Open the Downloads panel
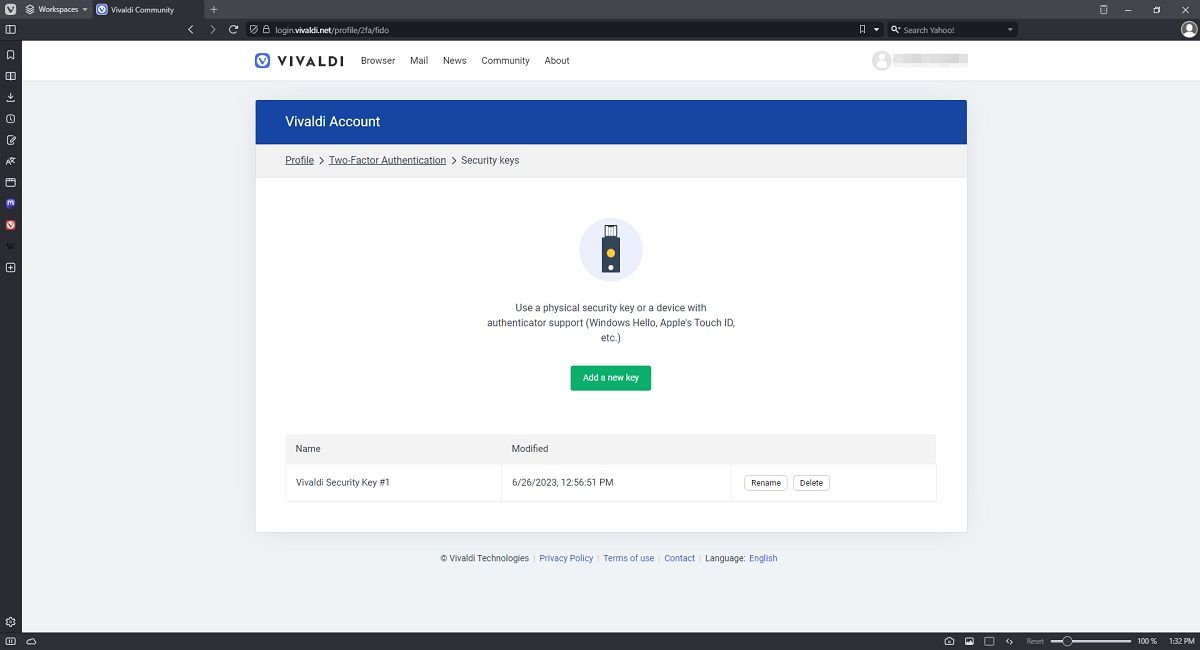 coord(10,97)
